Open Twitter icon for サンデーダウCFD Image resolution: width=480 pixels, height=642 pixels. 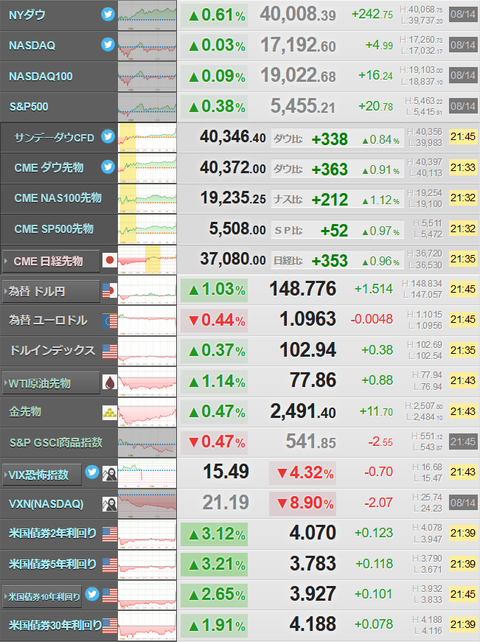click(108, 136)
